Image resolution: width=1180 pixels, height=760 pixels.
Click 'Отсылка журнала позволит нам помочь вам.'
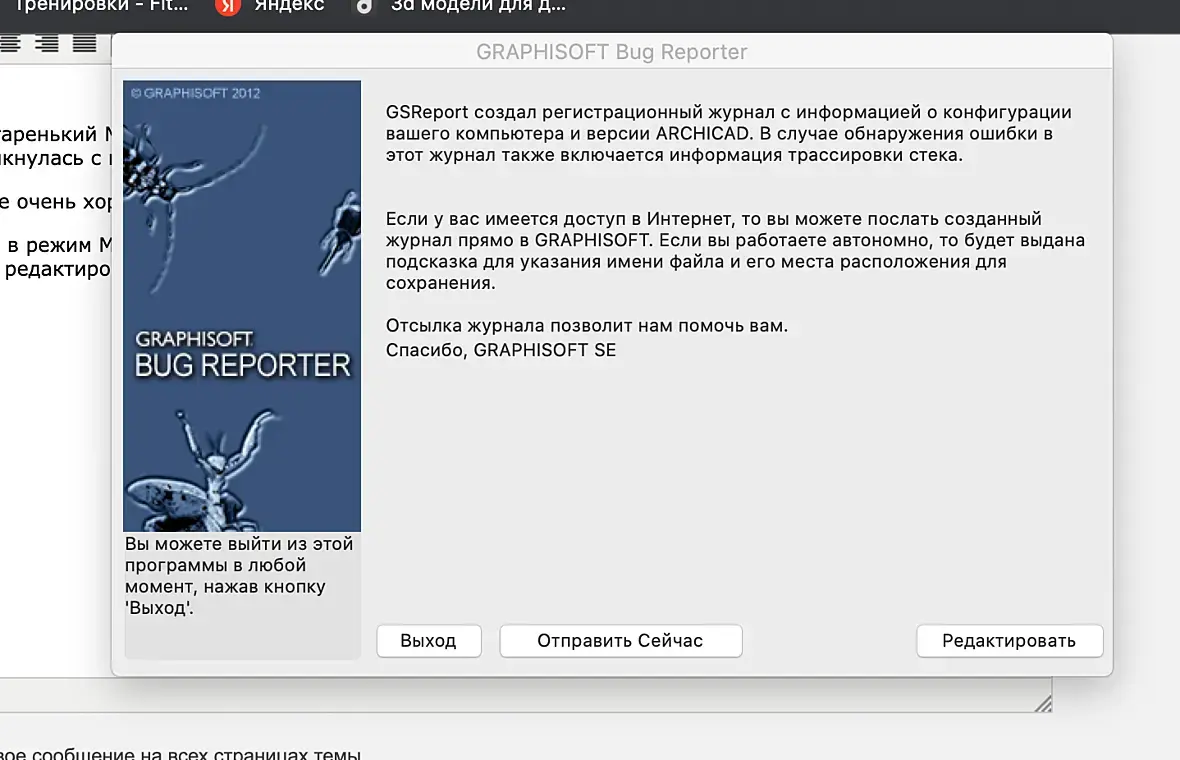click(587, 326)
